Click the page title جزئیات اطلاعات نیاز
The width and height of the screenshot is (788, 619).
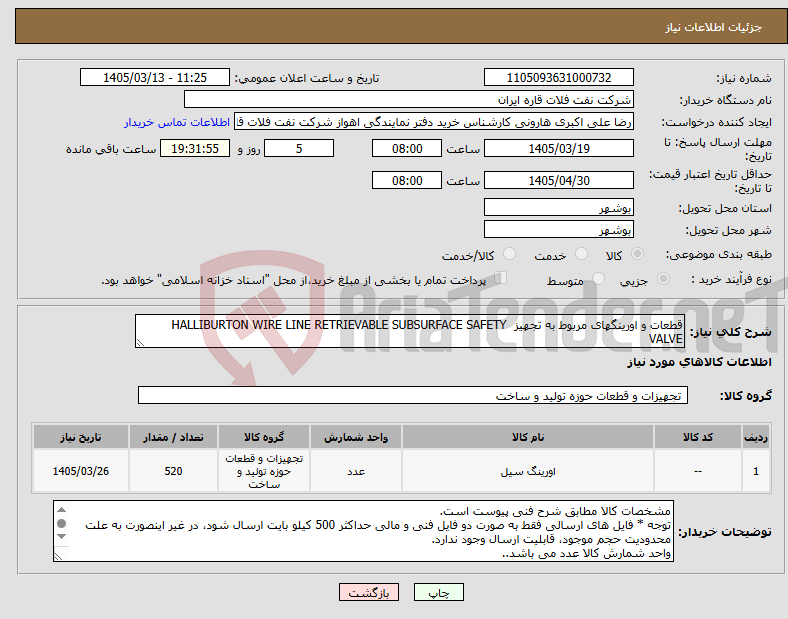(714, 27)
